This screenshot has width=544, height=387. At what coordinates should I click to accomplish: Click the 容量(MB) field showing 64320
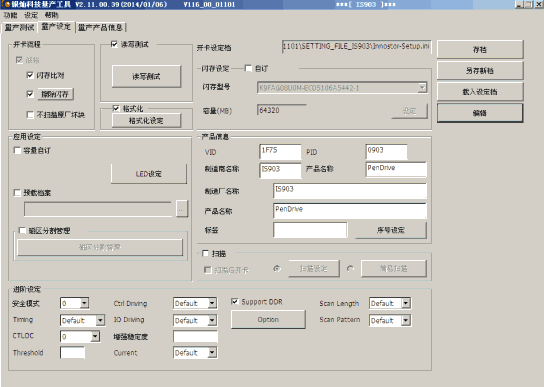pyautogui.click(x=282, y=110)
